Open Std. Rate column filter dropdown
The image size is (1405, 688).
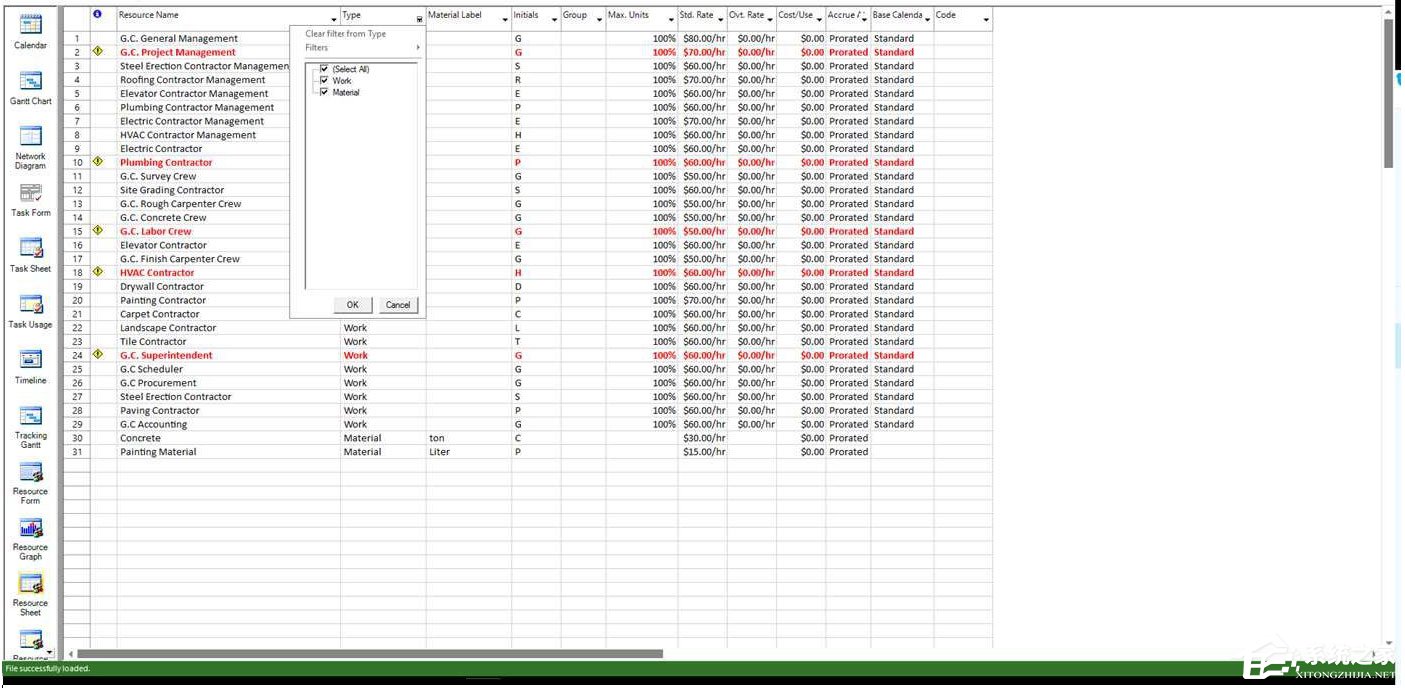(721, 20)
